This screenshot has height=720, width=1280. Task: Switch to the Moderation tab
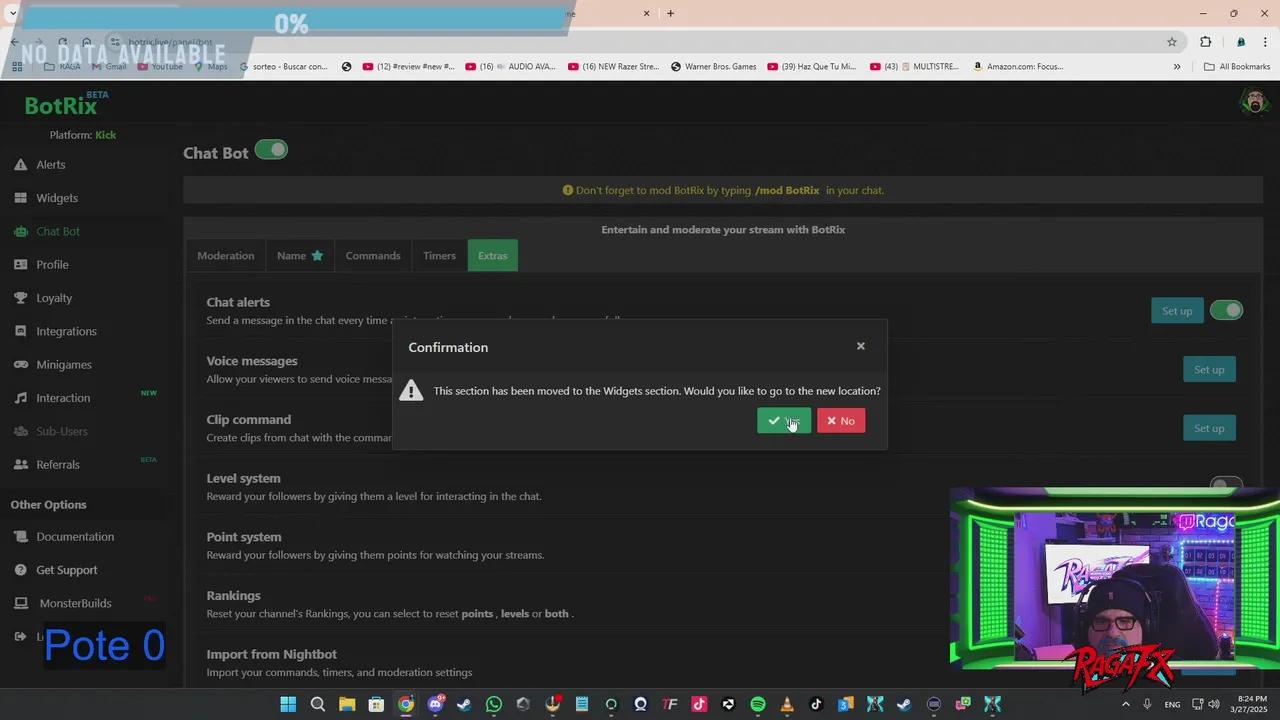tap(226, 256)
